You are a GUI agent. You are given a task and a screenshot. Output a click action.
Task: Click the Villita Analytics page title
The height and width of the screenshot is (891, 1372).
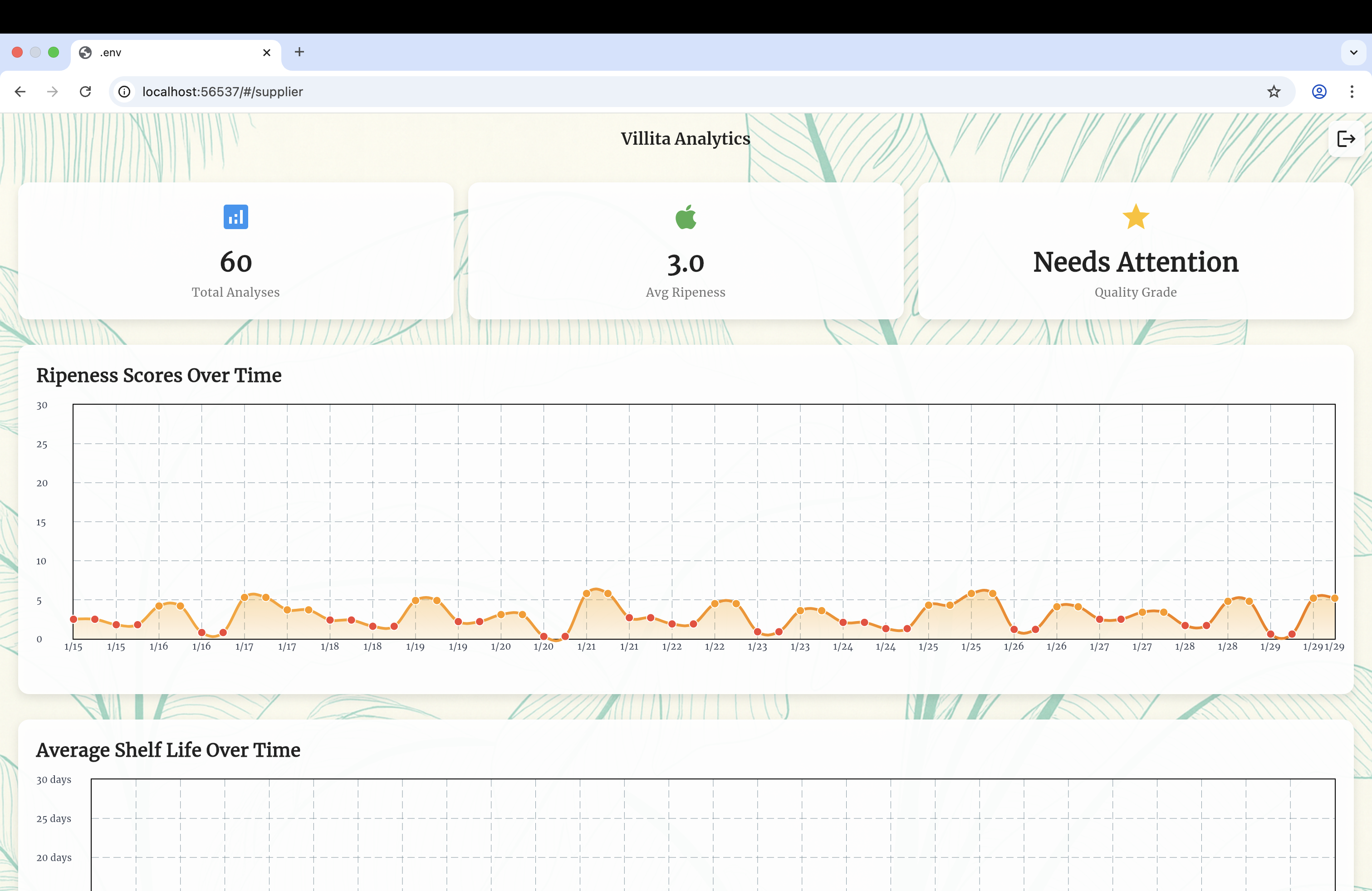click(686, 138)
